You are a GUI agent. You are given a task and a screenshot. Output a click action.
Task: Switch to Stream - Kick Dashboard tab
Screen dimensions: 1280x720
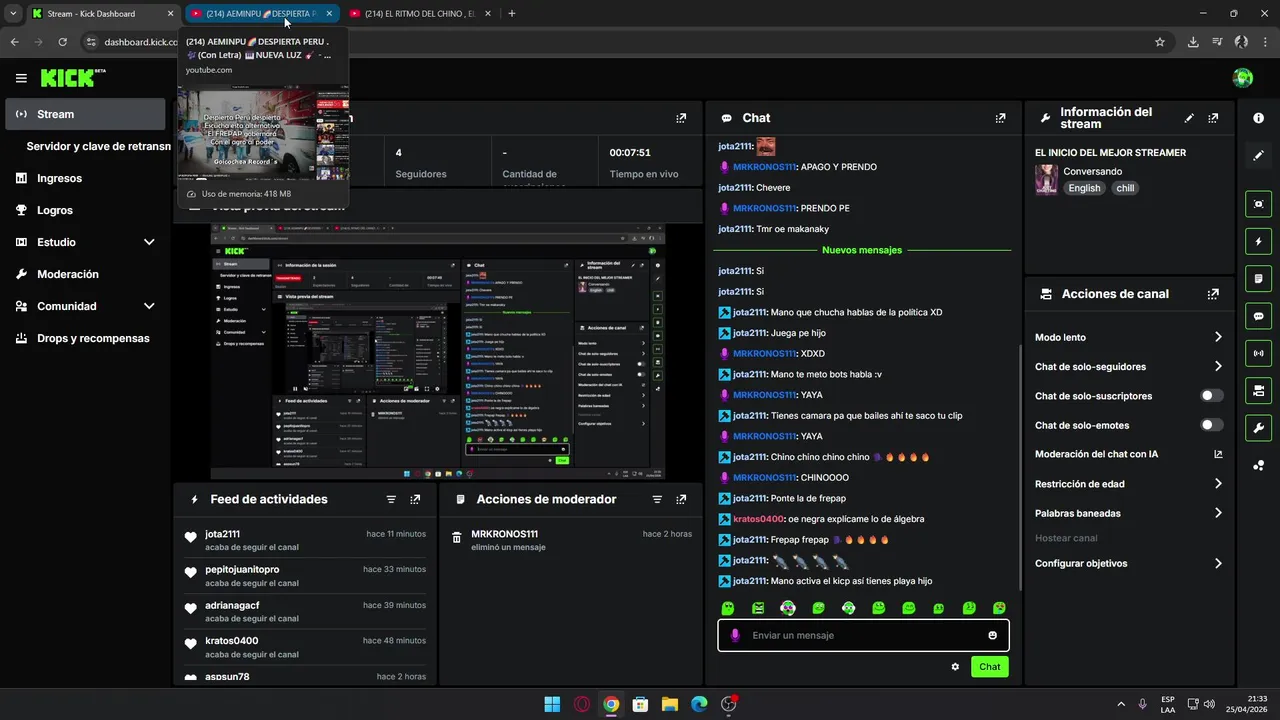click(103, 14)
